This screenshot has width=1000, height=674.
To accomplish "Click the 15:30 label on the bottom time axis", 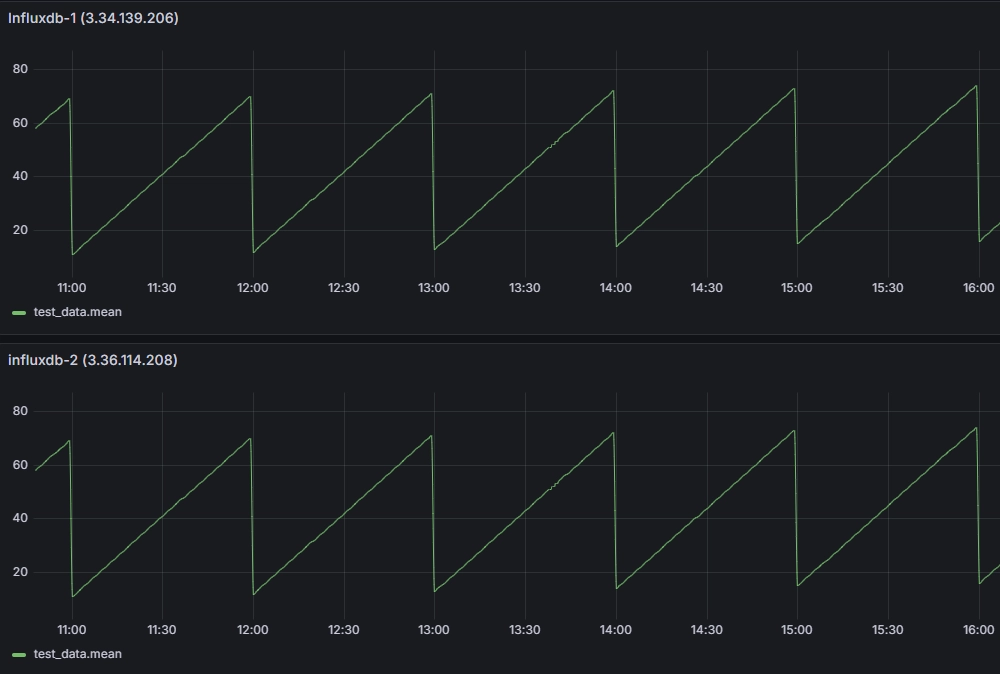I will pyautogui.click(x=887, y=629).
